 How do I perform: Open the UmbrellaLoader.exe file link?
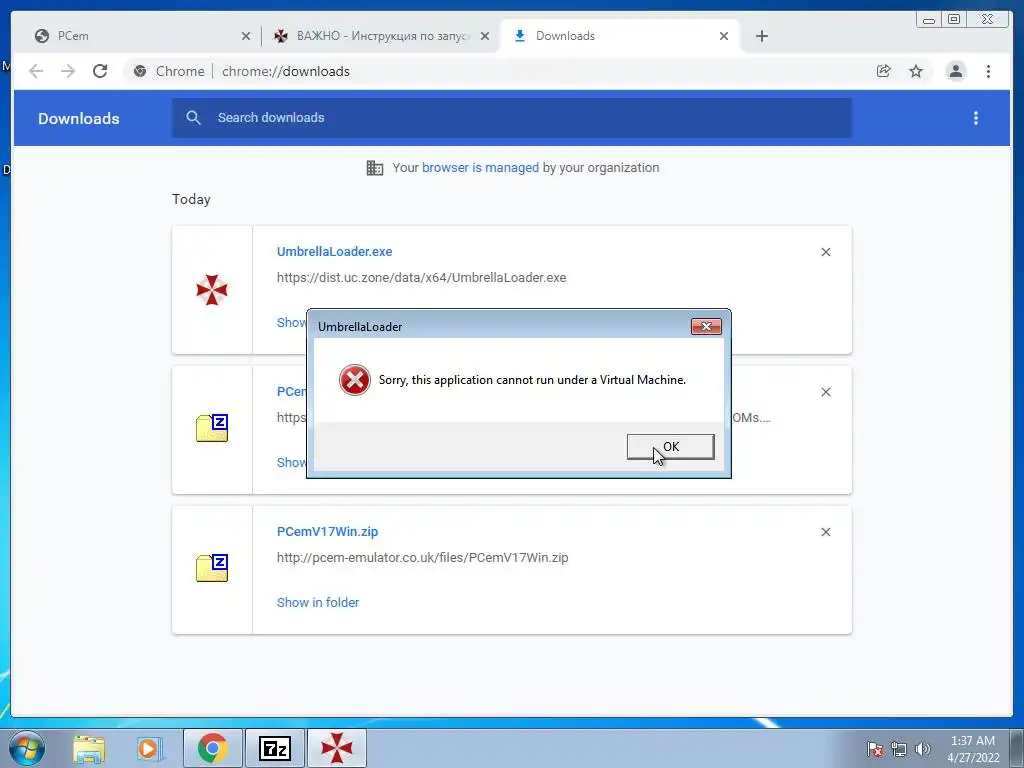click(334, 251)
